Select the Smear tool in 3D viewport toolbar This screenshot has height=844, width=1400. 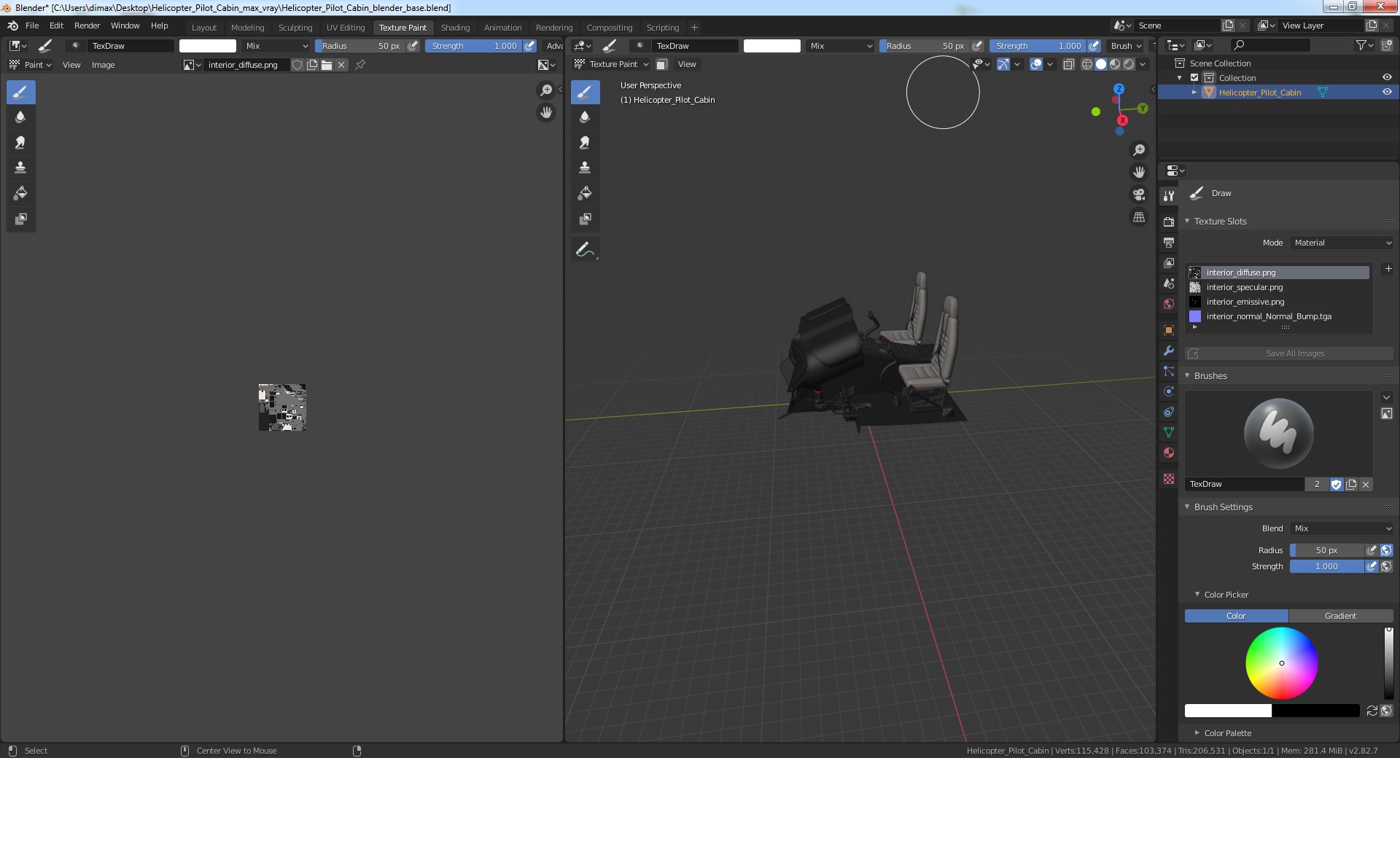(585, 142)
